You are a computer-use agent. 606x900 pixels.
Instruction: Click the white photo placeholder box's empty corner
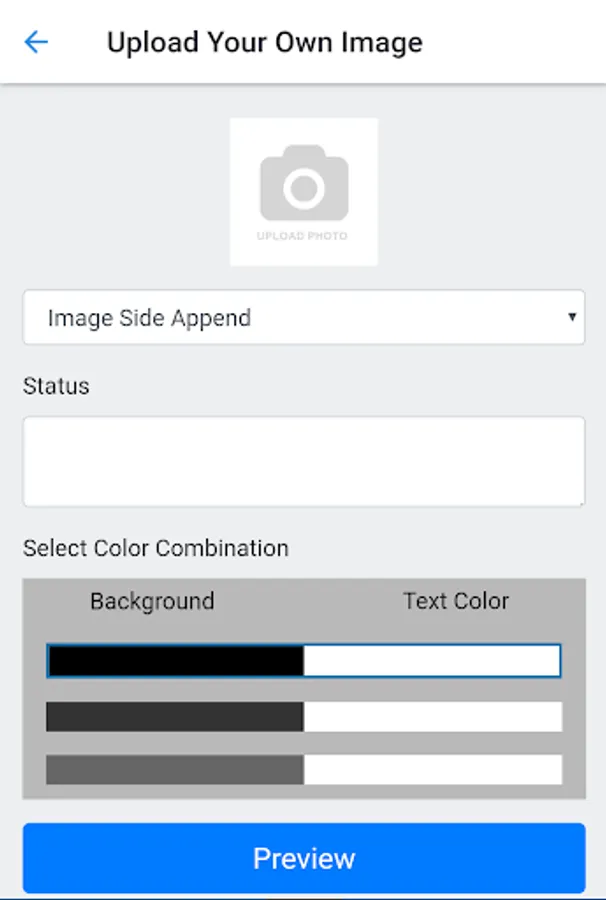click(242, 130)
